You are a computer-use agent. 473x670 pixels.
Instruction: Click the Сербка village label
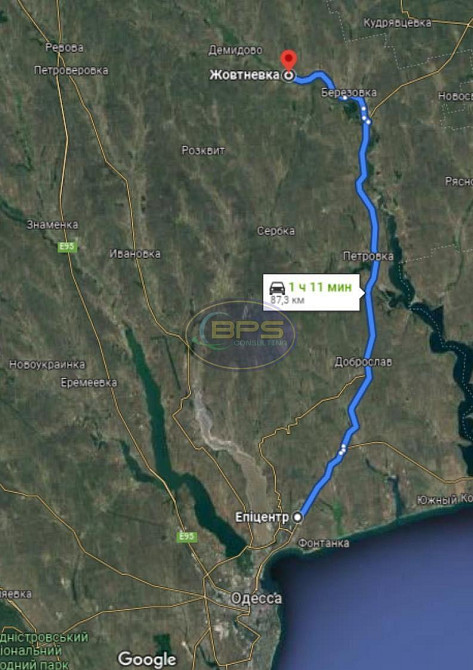276,231
